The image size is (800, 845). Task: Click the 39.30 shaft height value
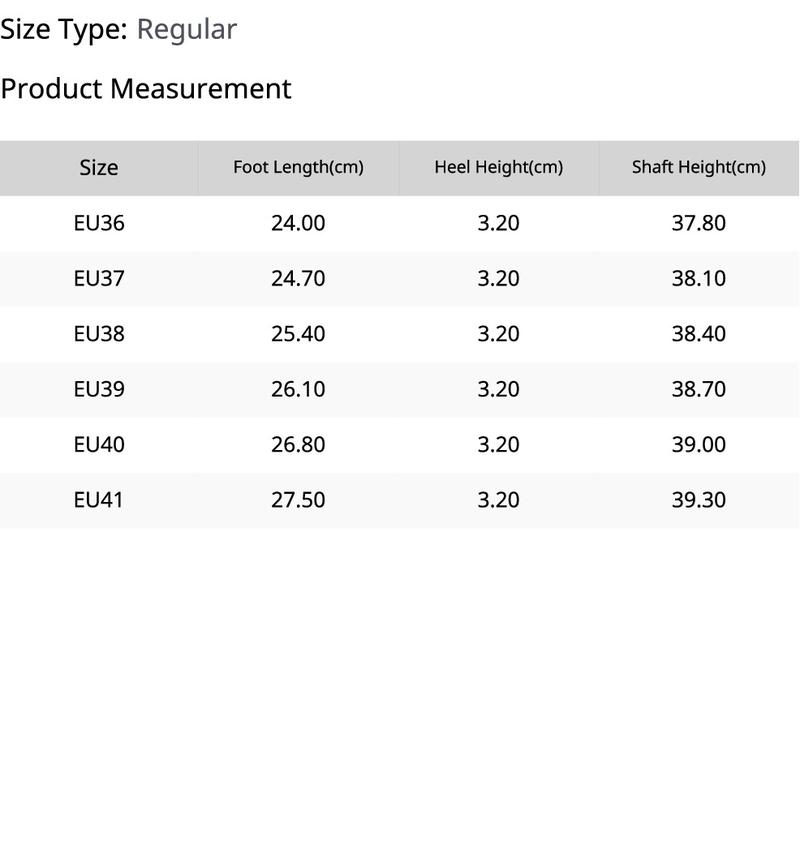[698, 500]
